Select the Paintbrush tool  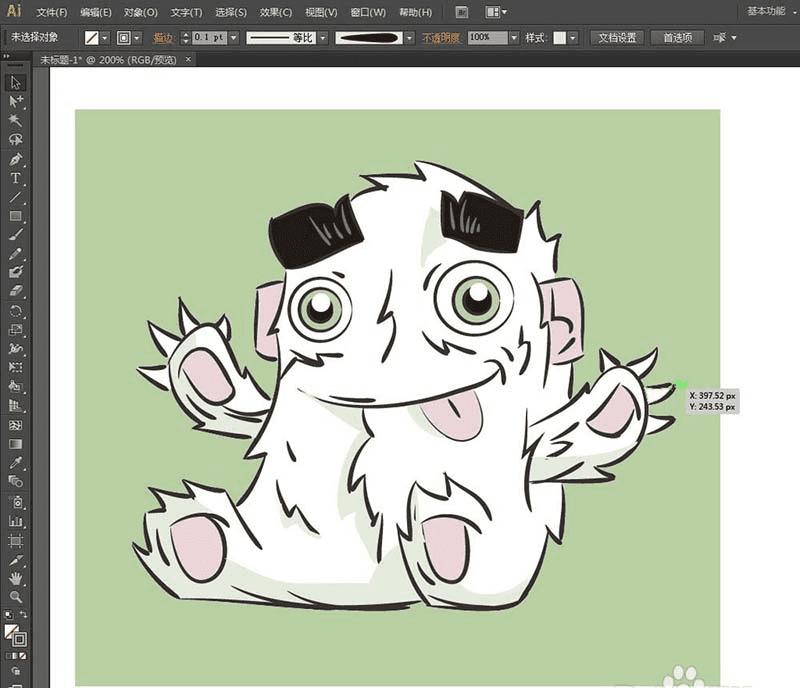coord(15,235)
